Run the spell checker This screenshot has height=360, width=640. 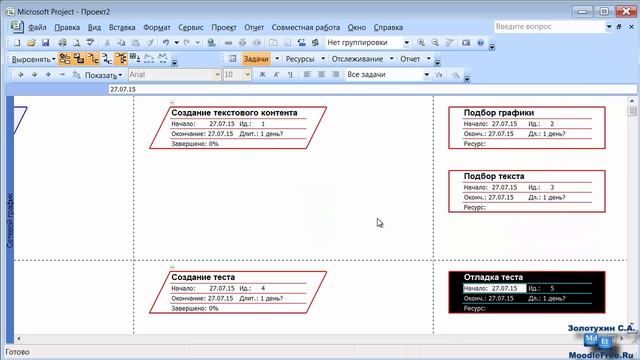click(90, 42)
